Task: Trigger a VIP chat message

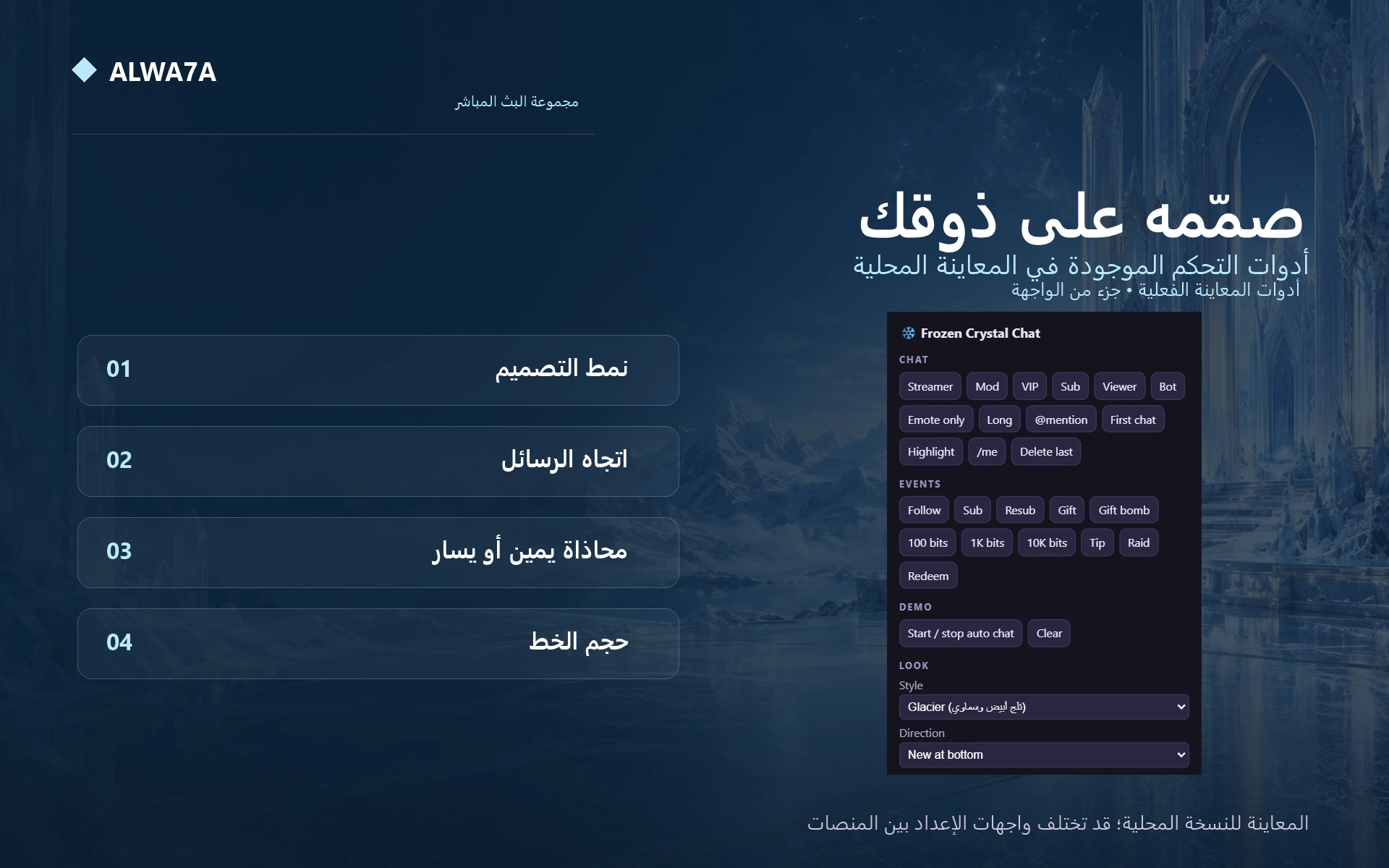Action: tap(1029, 387)
